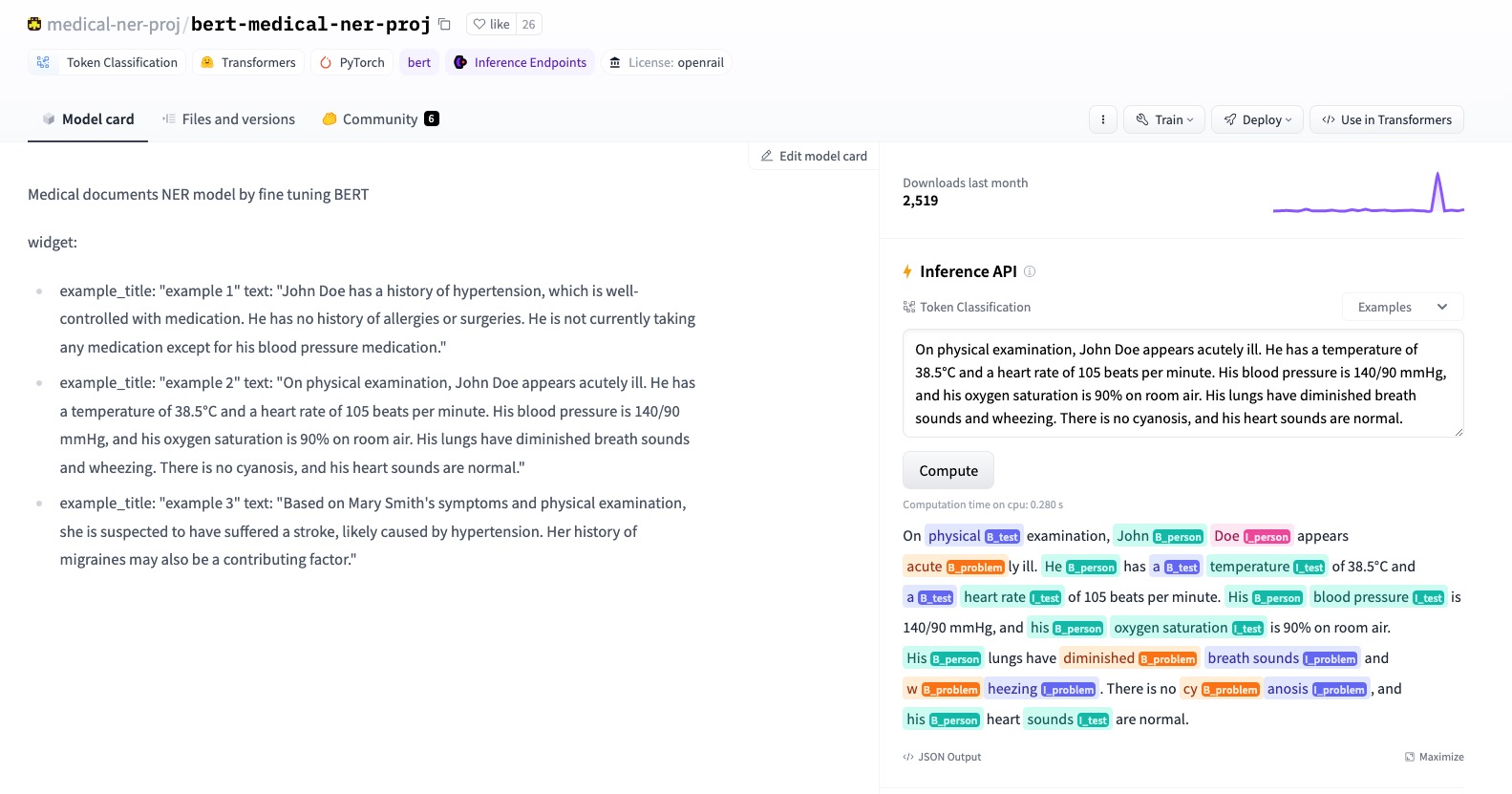This screenshot has height=794, width=1512.
Task: Open the PyTorch tag
Action: (352, 62)
